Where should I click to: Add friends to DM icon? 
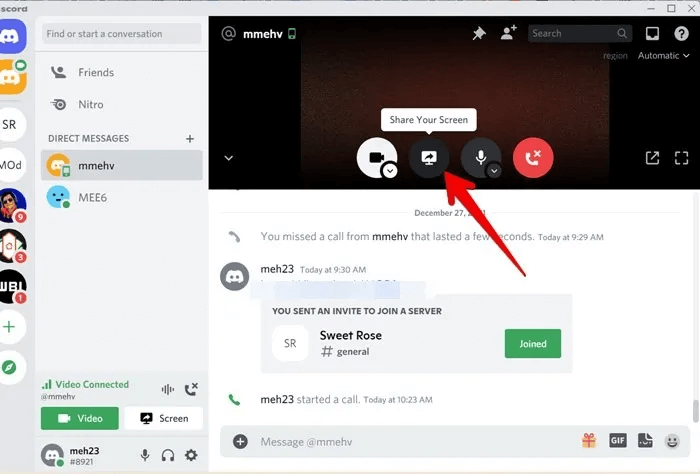click(508, 33)
